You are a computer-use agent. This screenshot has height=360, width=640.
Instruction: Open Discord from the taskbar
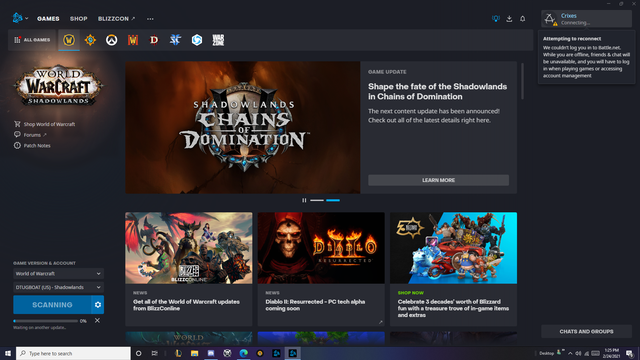211,353
